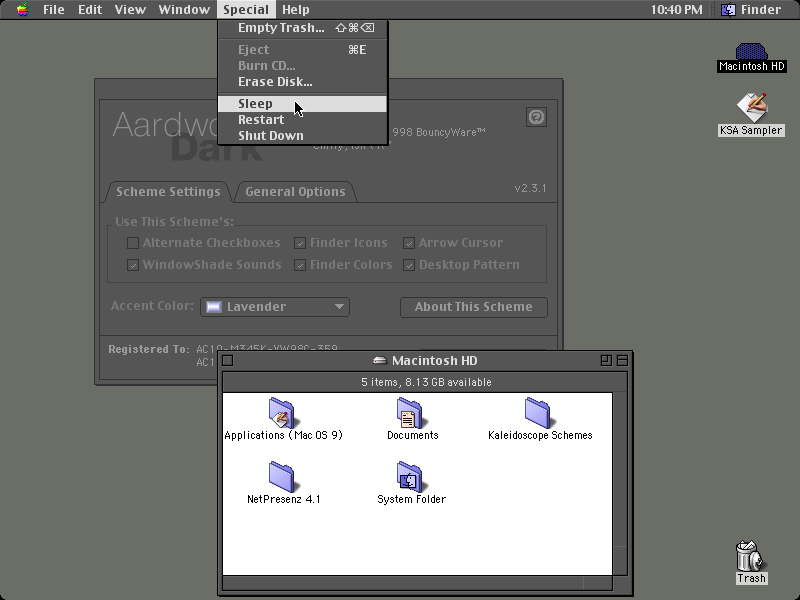This screenshot has width=800, height=600.
Task: Click the Macintosh HD window zoom box
Action: tap(606, 361)
